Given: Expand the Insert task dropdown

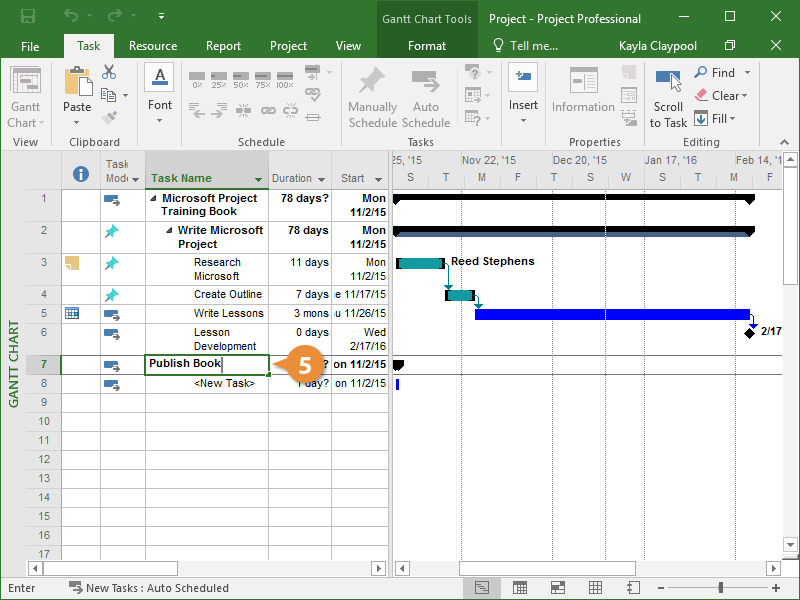Looking at the screenshot, I should (x=523, y=121).
